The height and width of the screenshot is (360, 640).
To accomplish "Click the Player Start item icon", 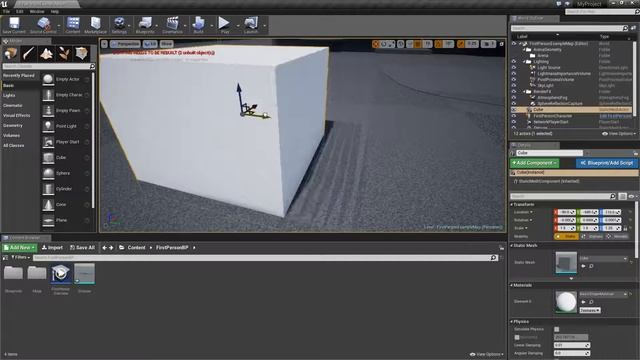I will (x=48, y=142).
